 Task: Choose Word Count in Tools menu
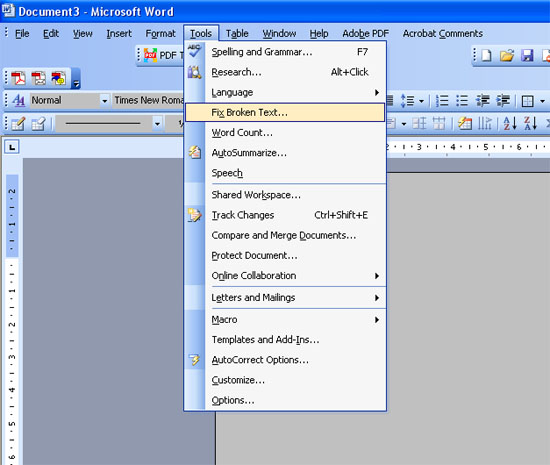[x=285, y=133]
